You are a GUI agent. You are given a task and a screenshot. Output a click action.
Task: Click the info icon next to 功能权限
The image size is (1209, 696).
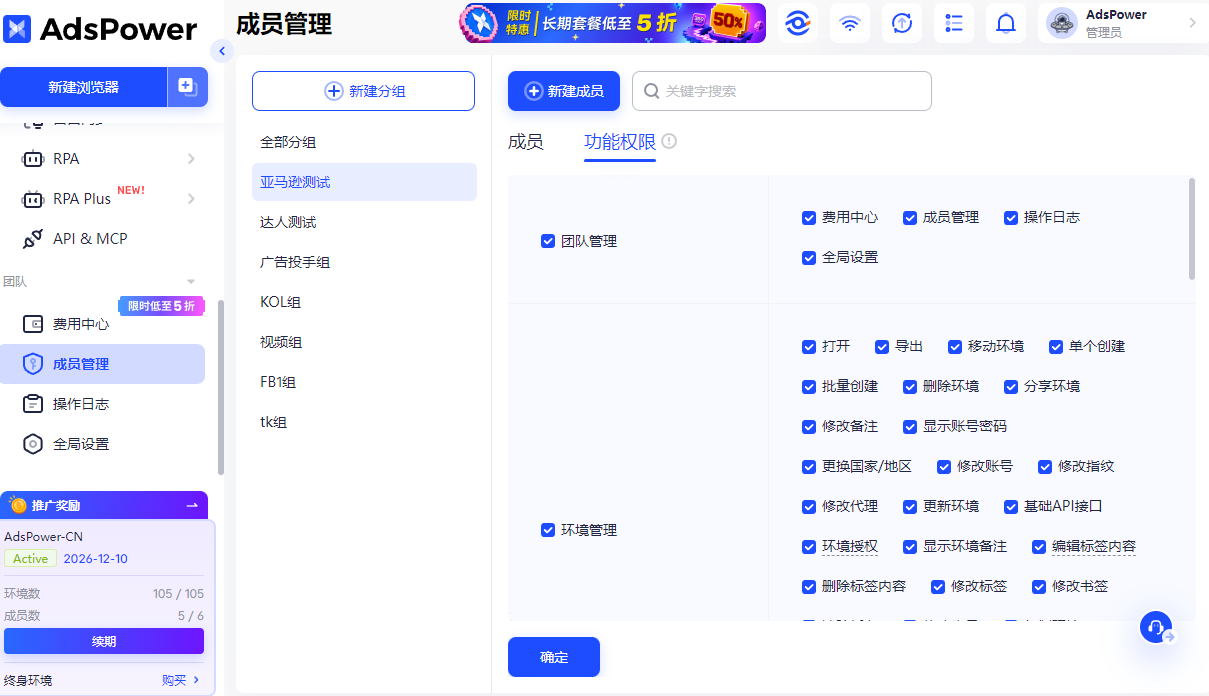click(x=669, y=141)
